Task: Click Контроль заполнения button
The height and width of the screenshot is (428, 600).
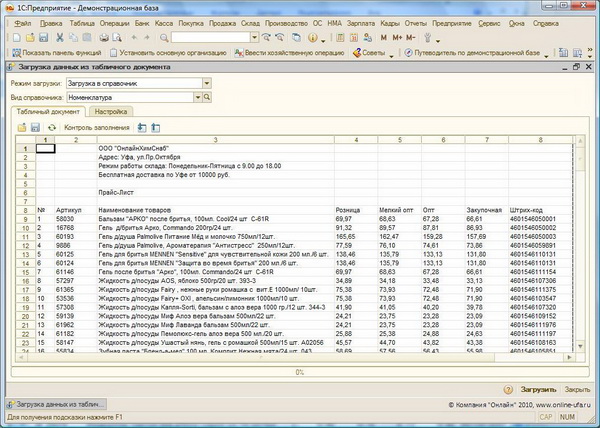Action: (96, 127)
